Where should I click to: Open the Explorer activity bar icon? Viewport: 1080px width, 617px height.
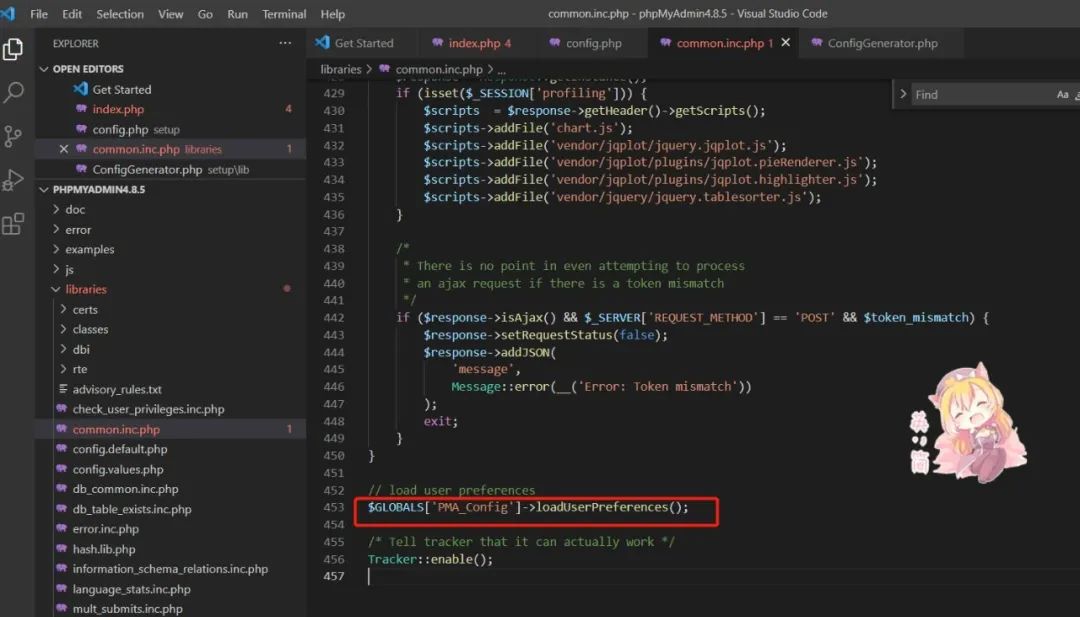tap(13, 49)
